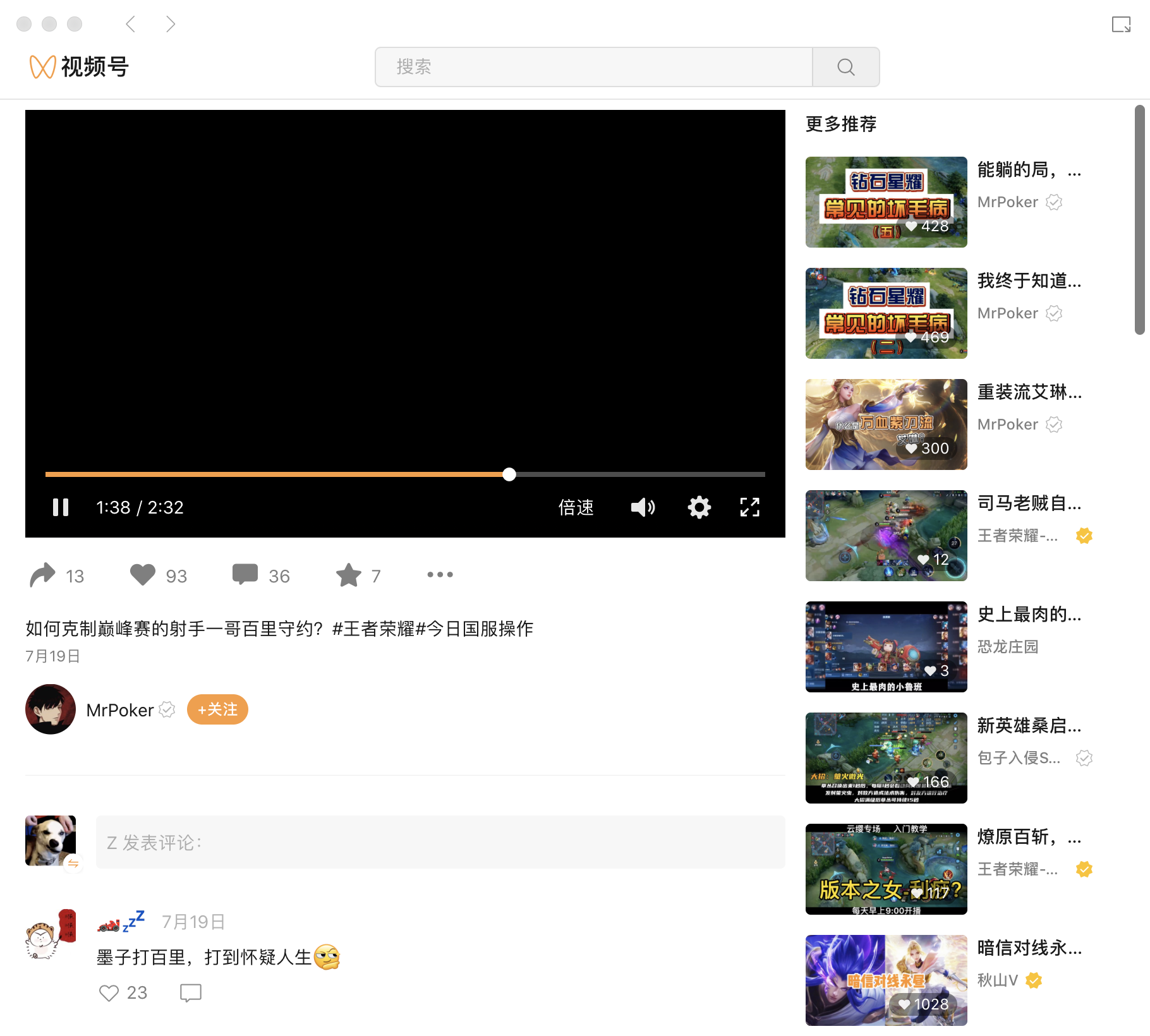This screenshot has width=1150, height=1036.
Task: Click MrPoker author name under video
Action: (x=120, y=710)
